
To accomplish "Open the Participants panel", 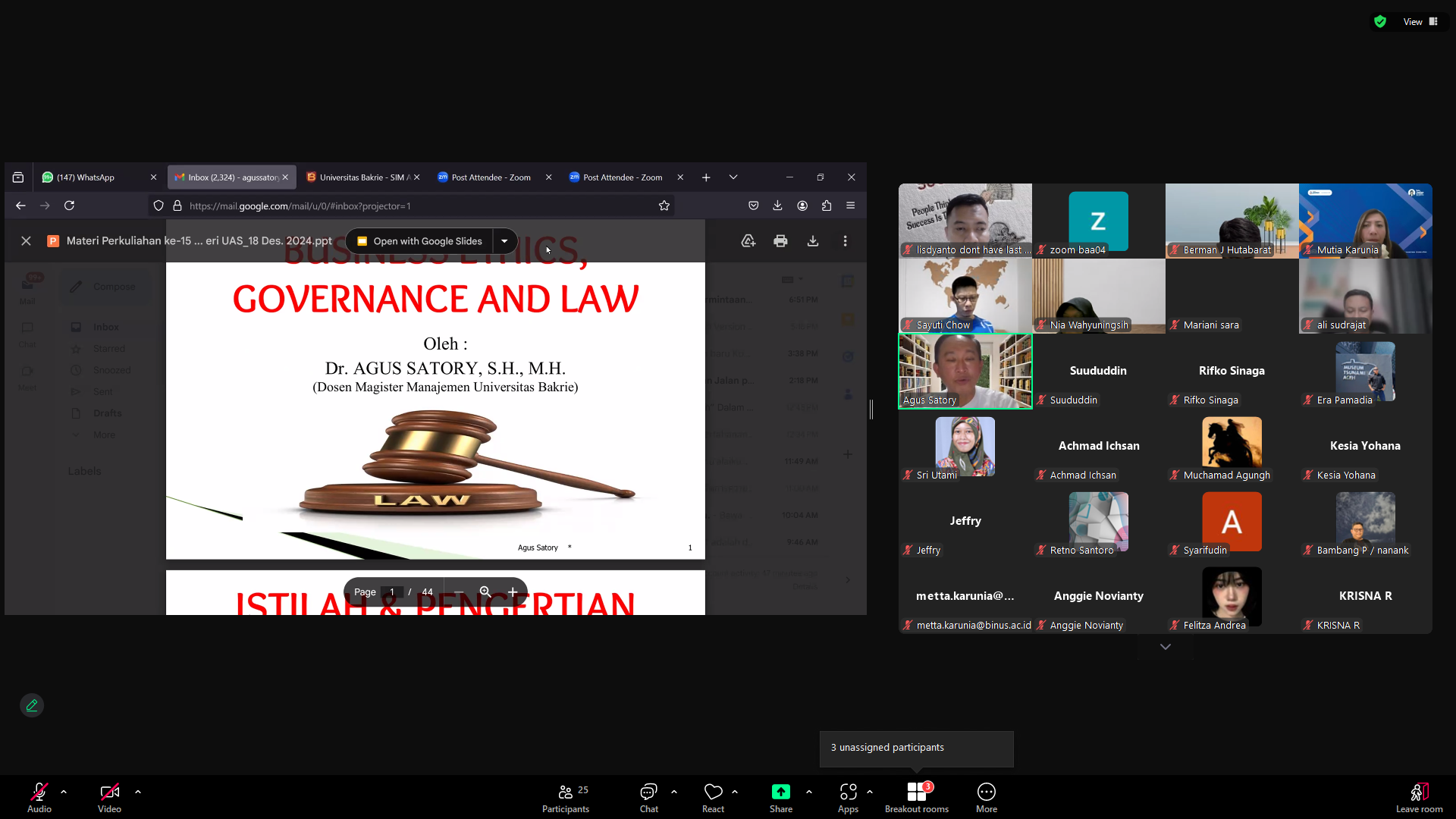I will click(566, 797).
